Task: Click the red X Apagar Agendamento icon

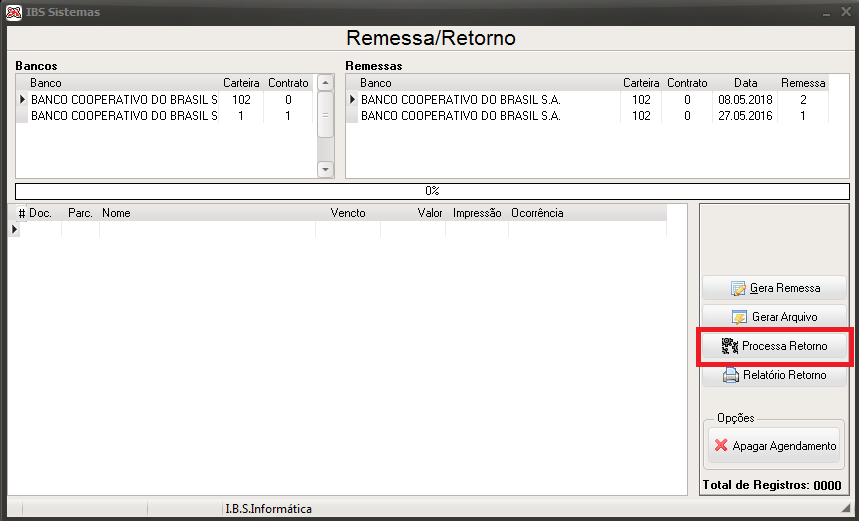Action: [721, 445]
